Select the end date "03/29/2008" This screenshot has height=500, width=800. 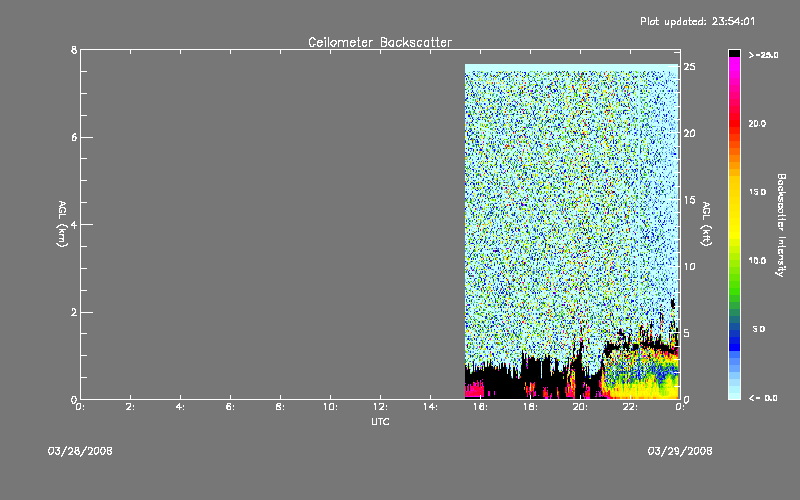[680, 451]
